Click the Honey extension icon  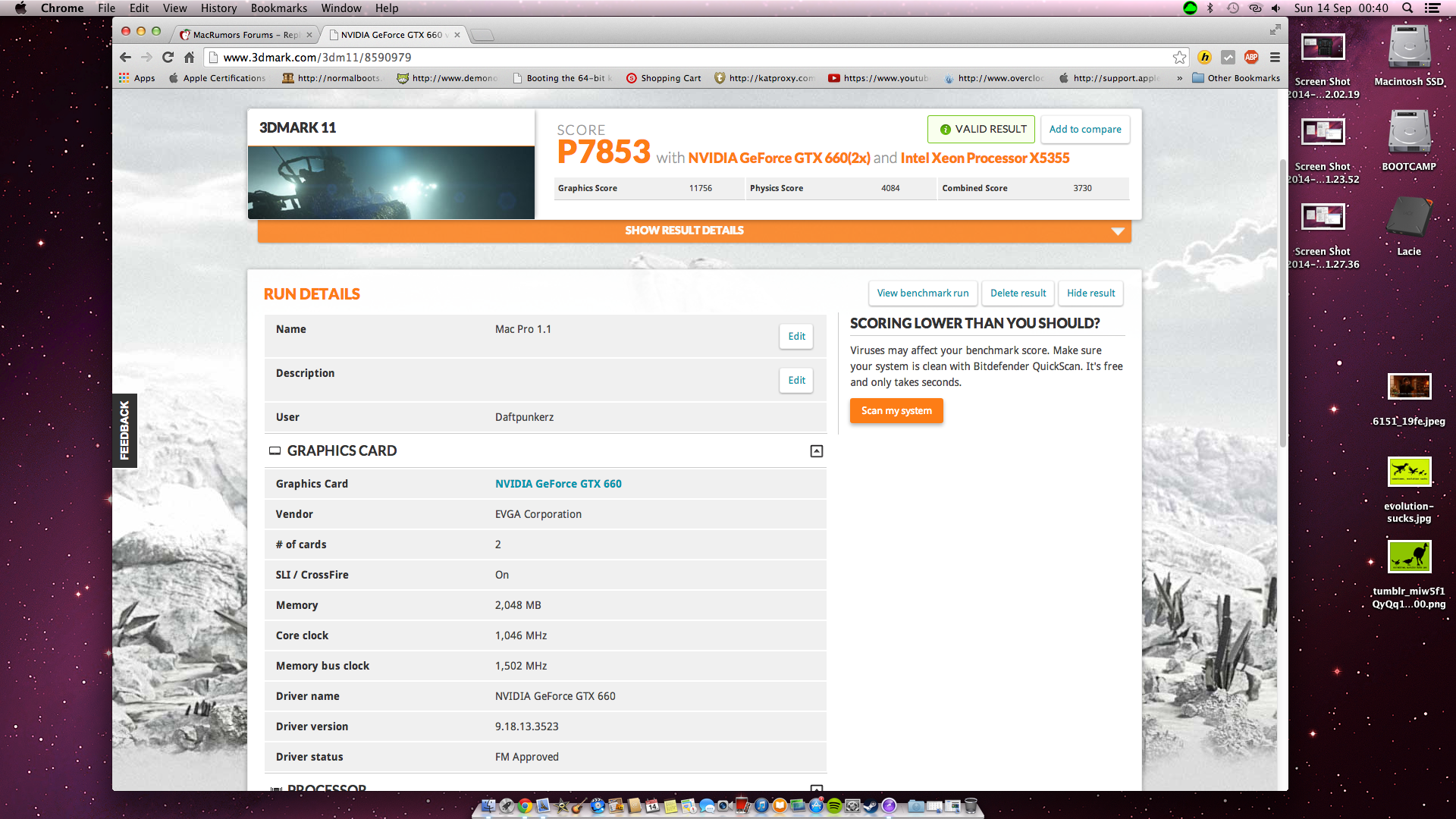coord(1204,57)
